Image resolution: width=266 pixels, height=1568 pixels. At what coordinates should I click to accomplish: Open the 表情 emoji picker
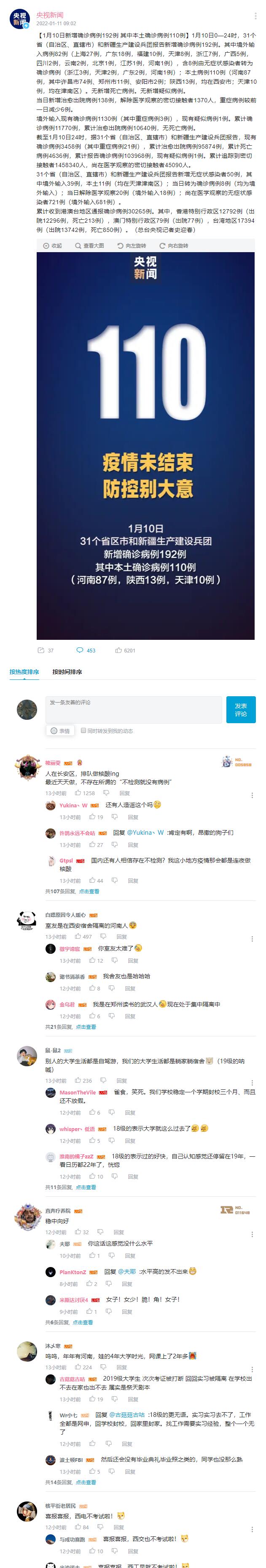(x=60, y=730)
